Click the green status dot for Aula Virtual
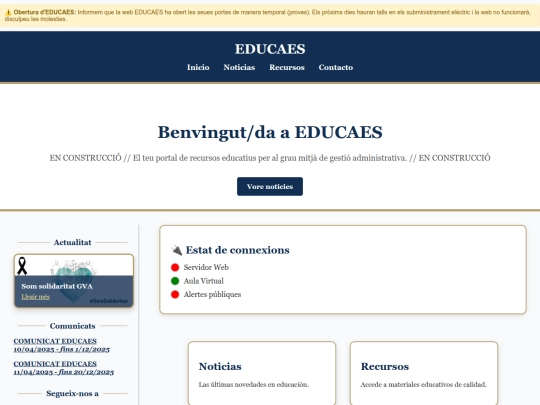The width and height of the screenshot is (540, 405). point(175,281)
